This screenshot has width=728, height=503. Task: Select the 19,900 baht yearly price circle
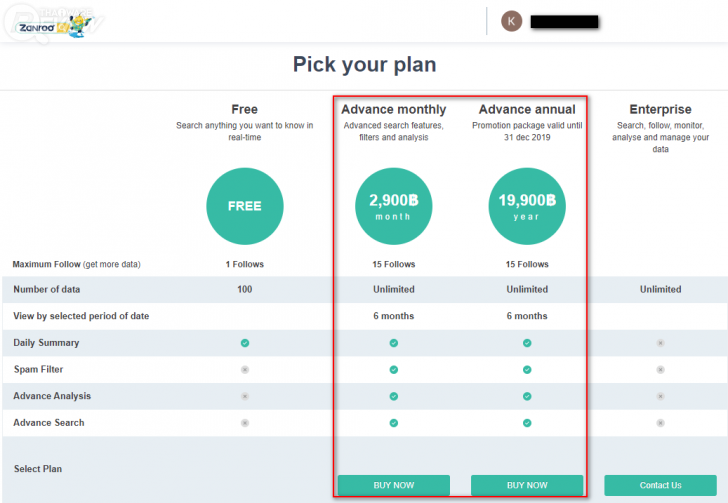click(x=527, y=206)
